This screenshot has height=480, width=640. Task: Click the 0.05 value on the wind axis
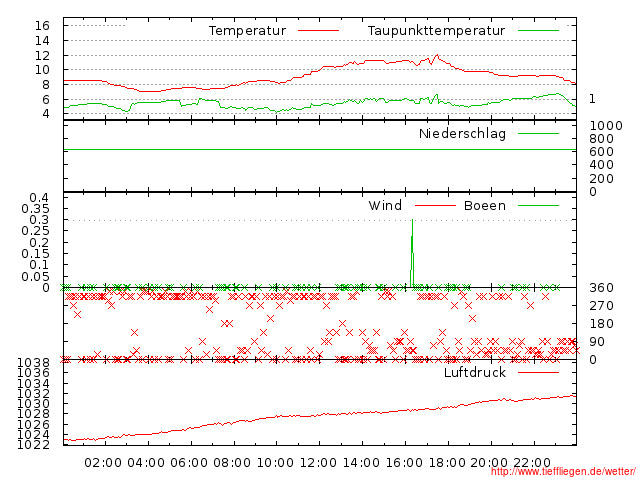(36, 276)
